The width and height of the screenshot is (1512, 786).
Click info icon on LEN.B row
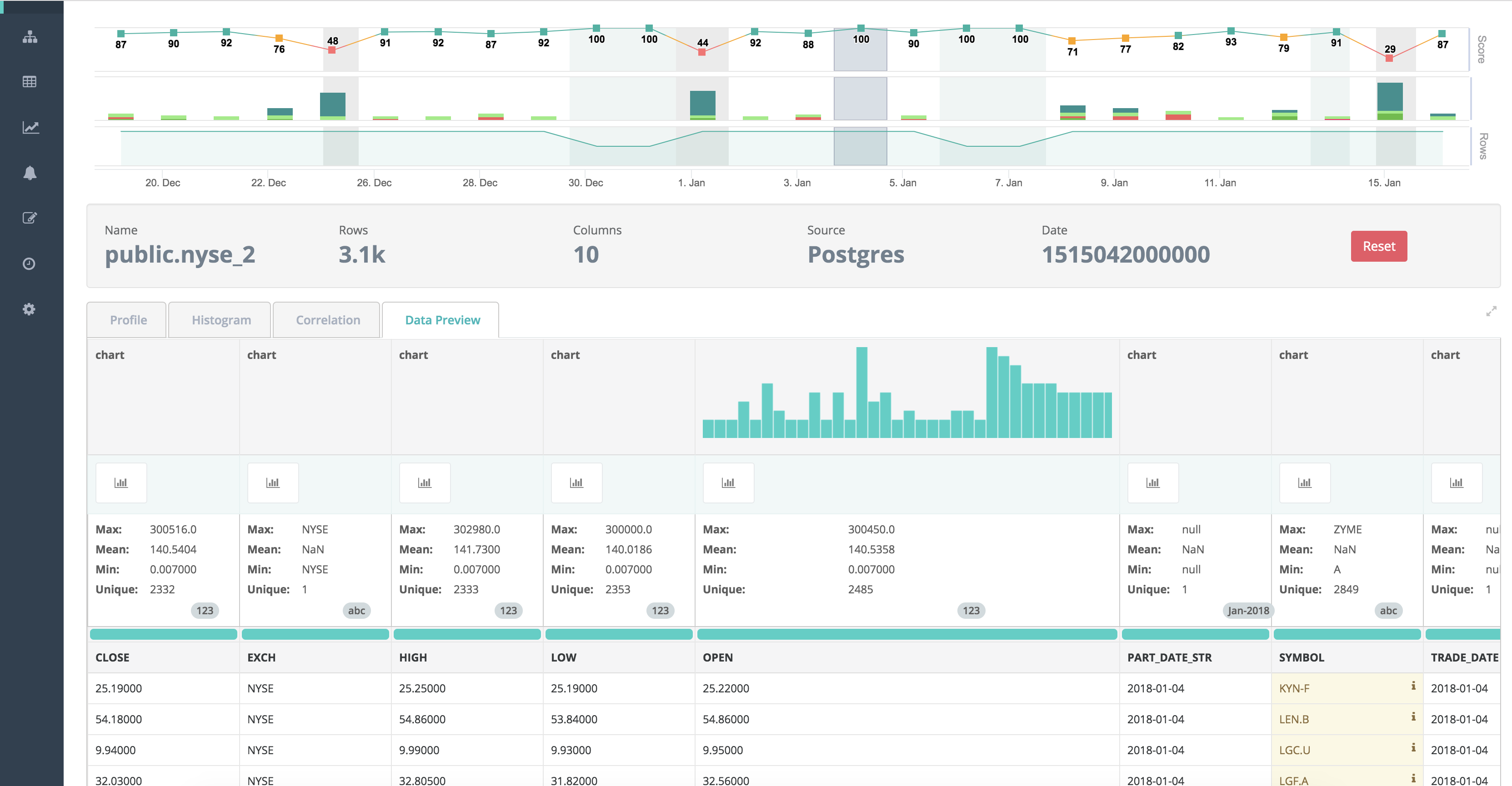pos(1413,716)
